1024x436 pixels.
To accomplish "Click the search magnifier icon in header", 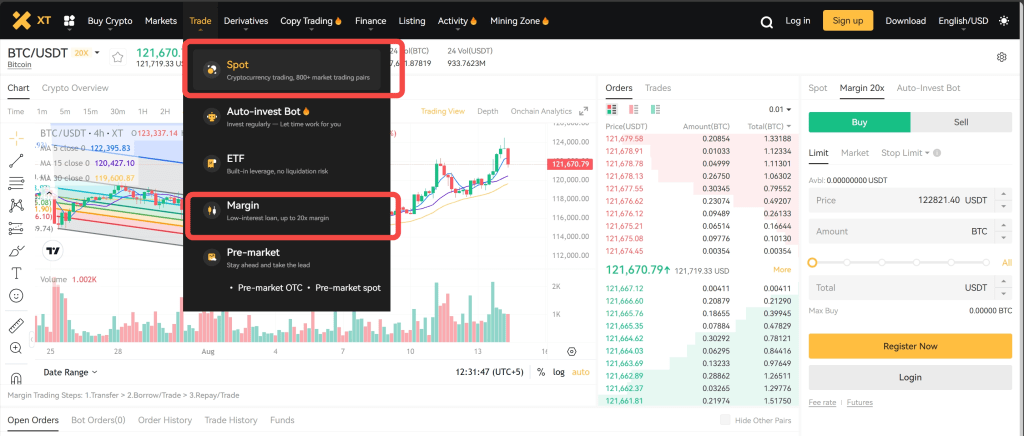I will click(x=767, y=21).
